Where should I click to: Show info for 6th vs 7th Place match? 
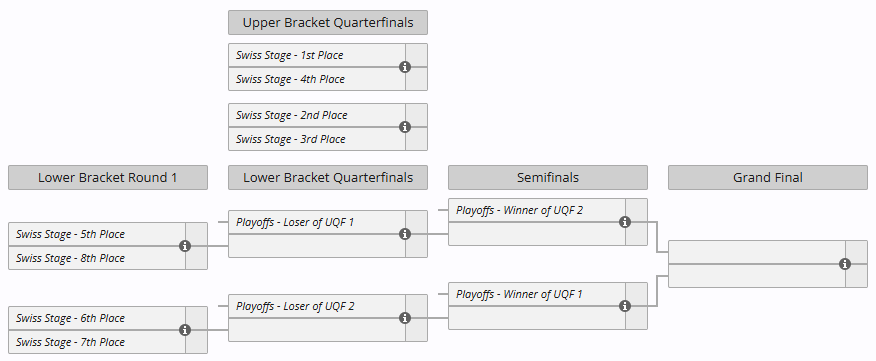pyautogui.click(x=185, y=330)
